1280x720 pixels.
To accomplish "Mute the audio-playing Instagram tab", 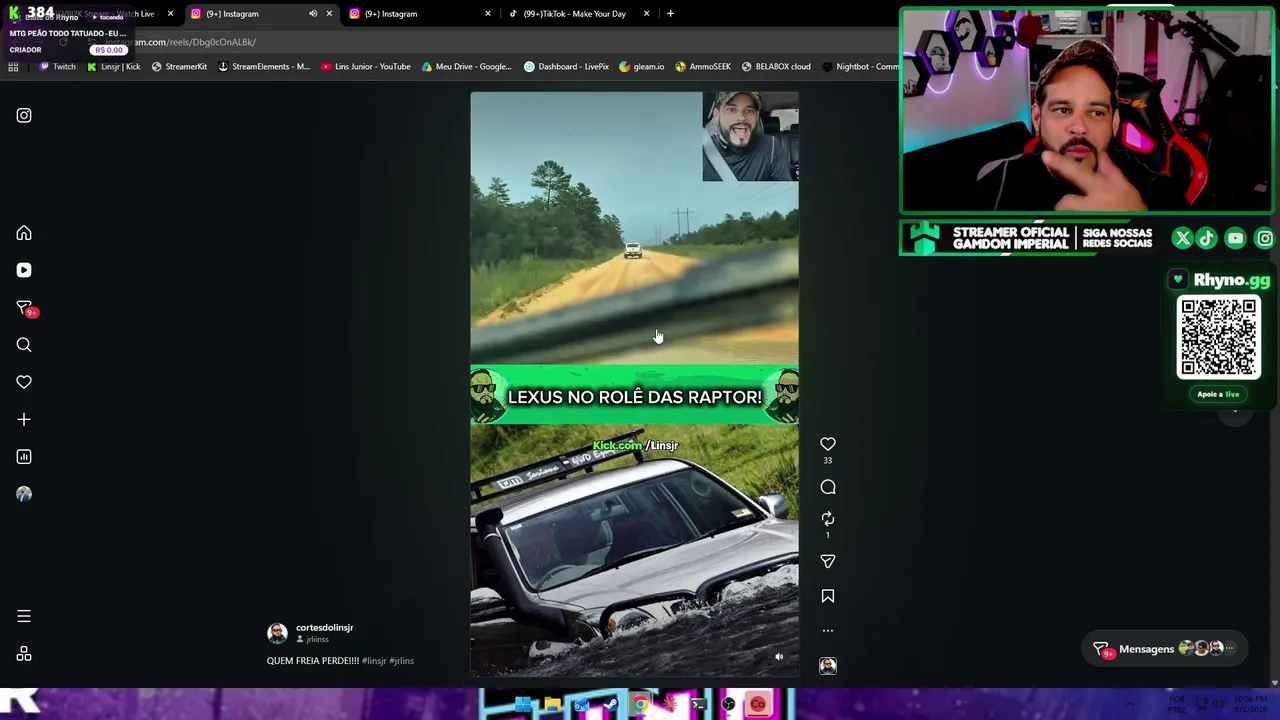I will point(313,14).
